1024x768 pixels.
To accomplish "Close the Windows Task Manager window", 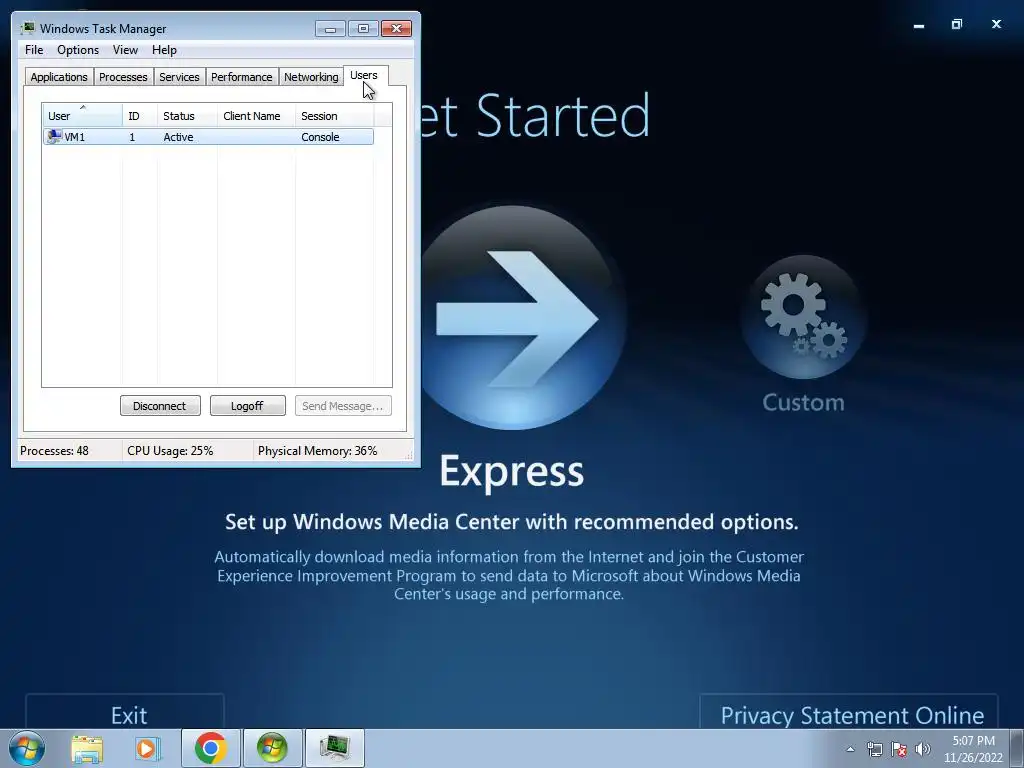I will click(396, 29).
